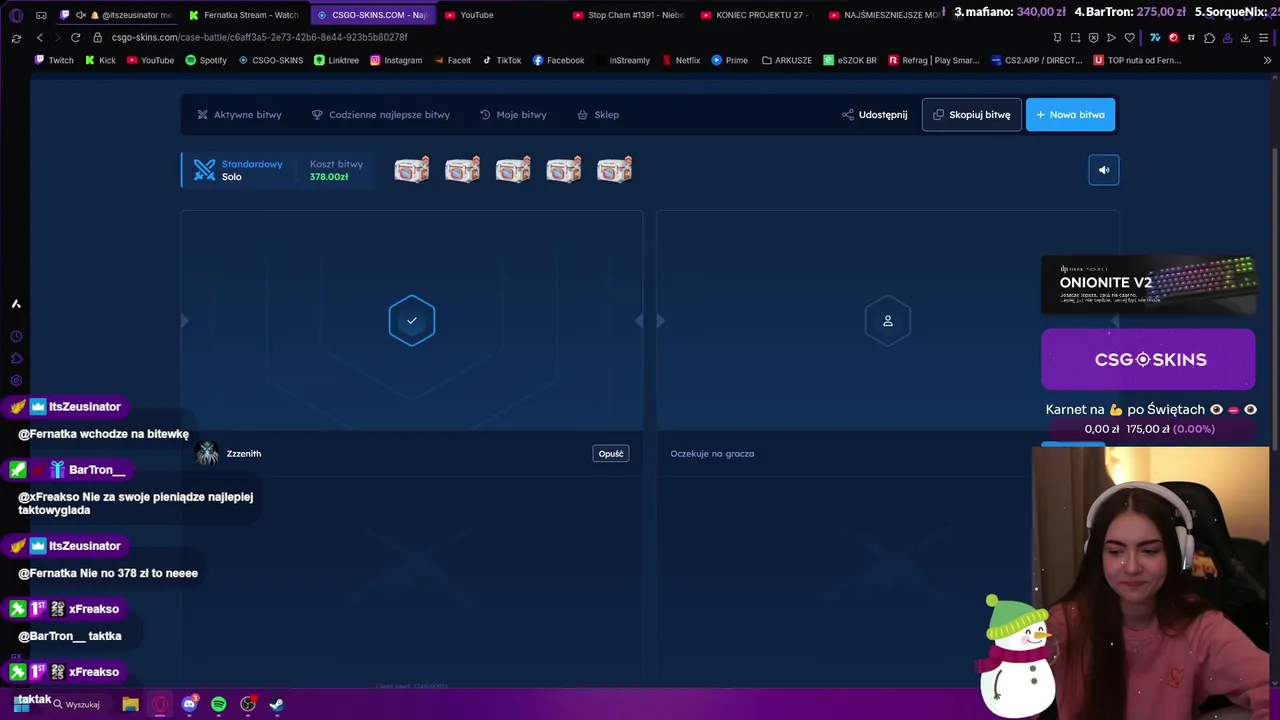The width and height of the screenshot is (1280, 720).
Task: Switch to the Fernatka Stream tab
Action: [244, 15]
